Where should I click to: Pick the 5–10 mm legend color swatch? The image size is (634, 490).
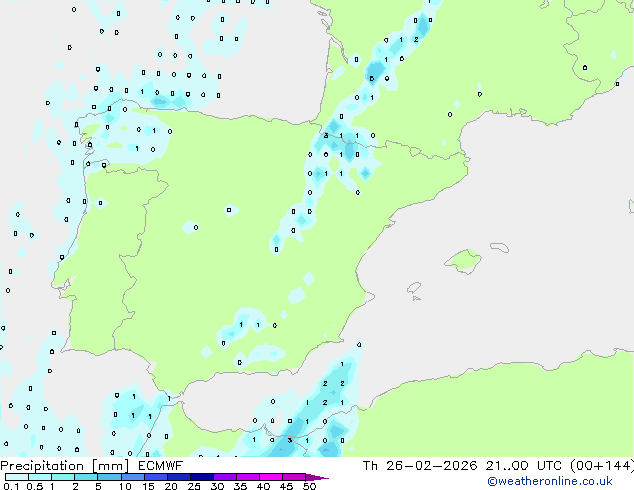point(109,477)
